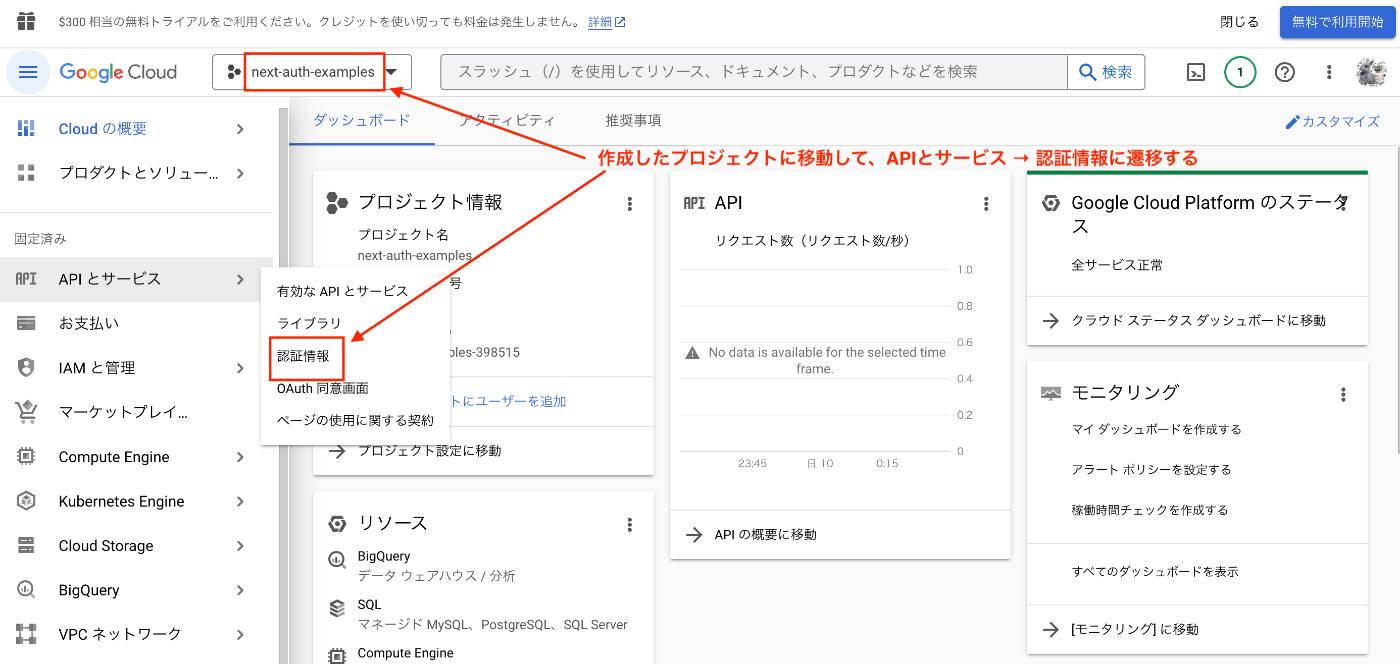
Task: Open the next-auth-examples project selector dropdown
Action: [312, 72]
